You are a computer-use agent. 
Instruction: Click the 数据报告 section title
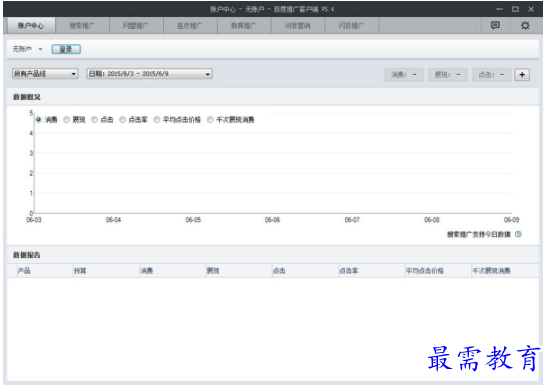click(27, 255)
